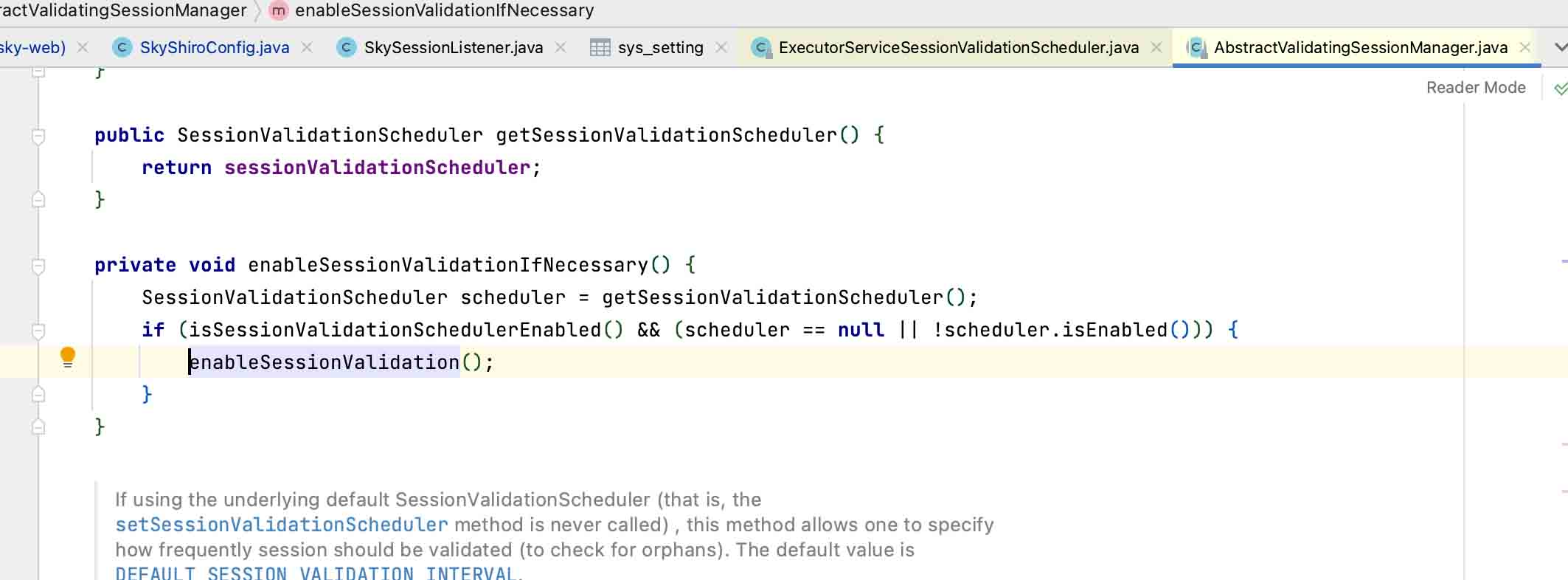The height and width of the screenshot is (580, 1568).
Task: Toggle Reader Mode in the editor
Action: [1475, 88]
